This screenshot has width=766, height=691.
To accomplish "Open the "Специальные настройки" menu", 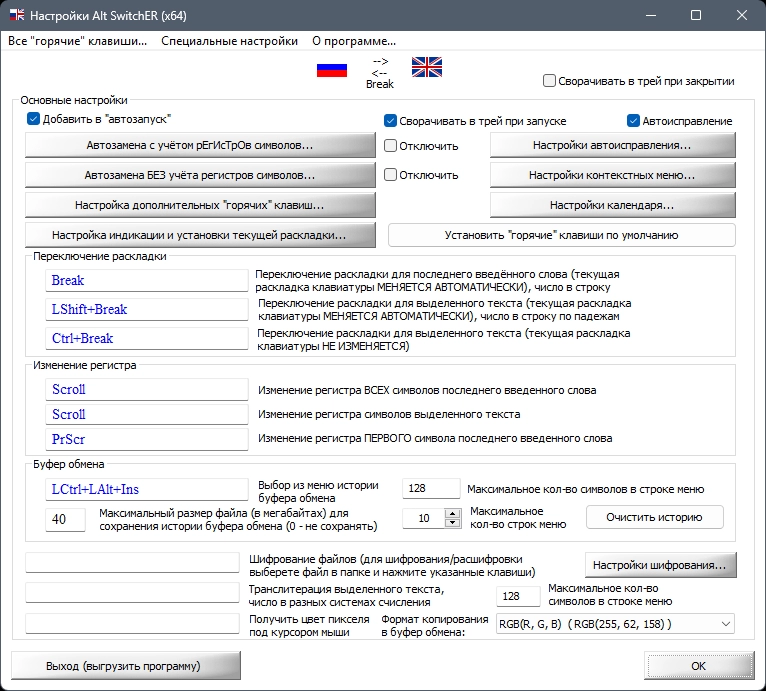I will (229, 41).
